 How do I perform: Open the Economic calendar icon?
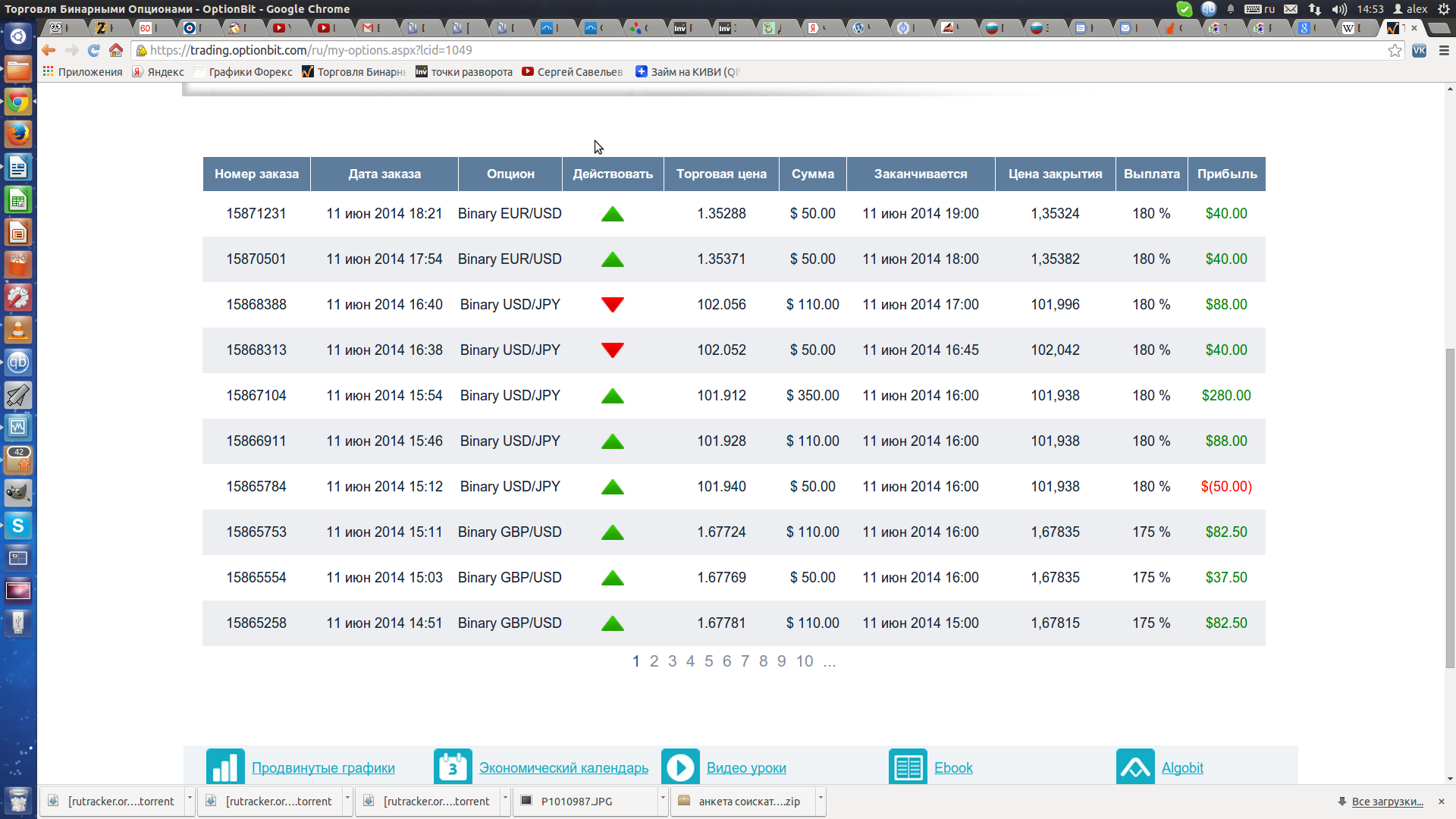[x=453, y=767]
